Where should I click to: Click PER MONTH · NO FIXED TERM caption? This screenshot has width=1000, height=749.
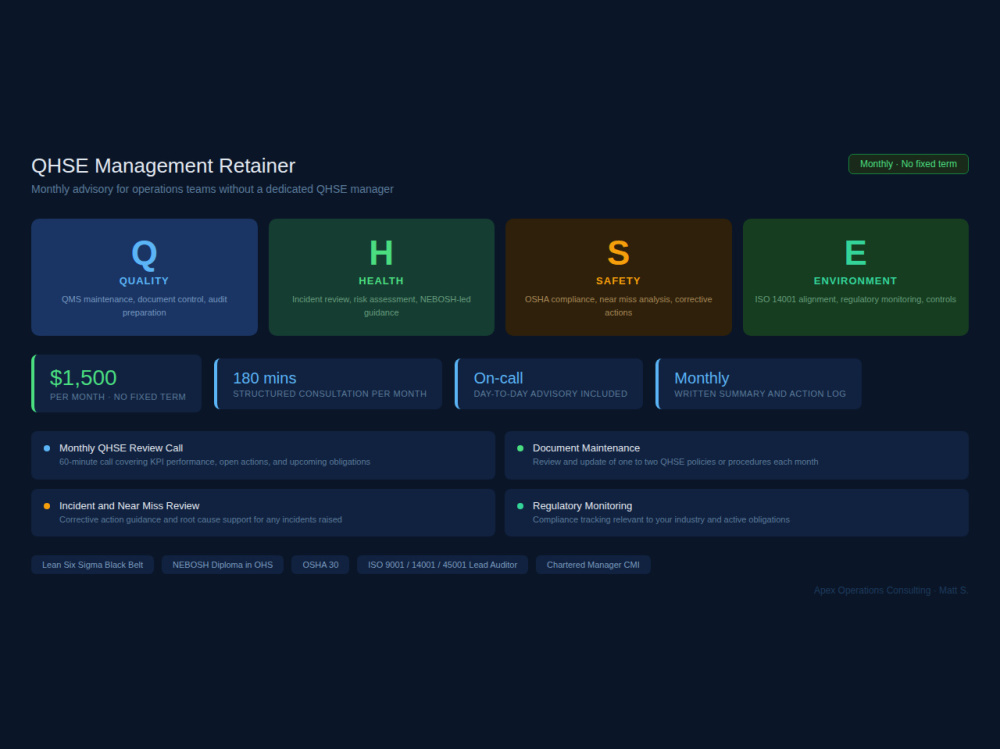coord(118,397)
